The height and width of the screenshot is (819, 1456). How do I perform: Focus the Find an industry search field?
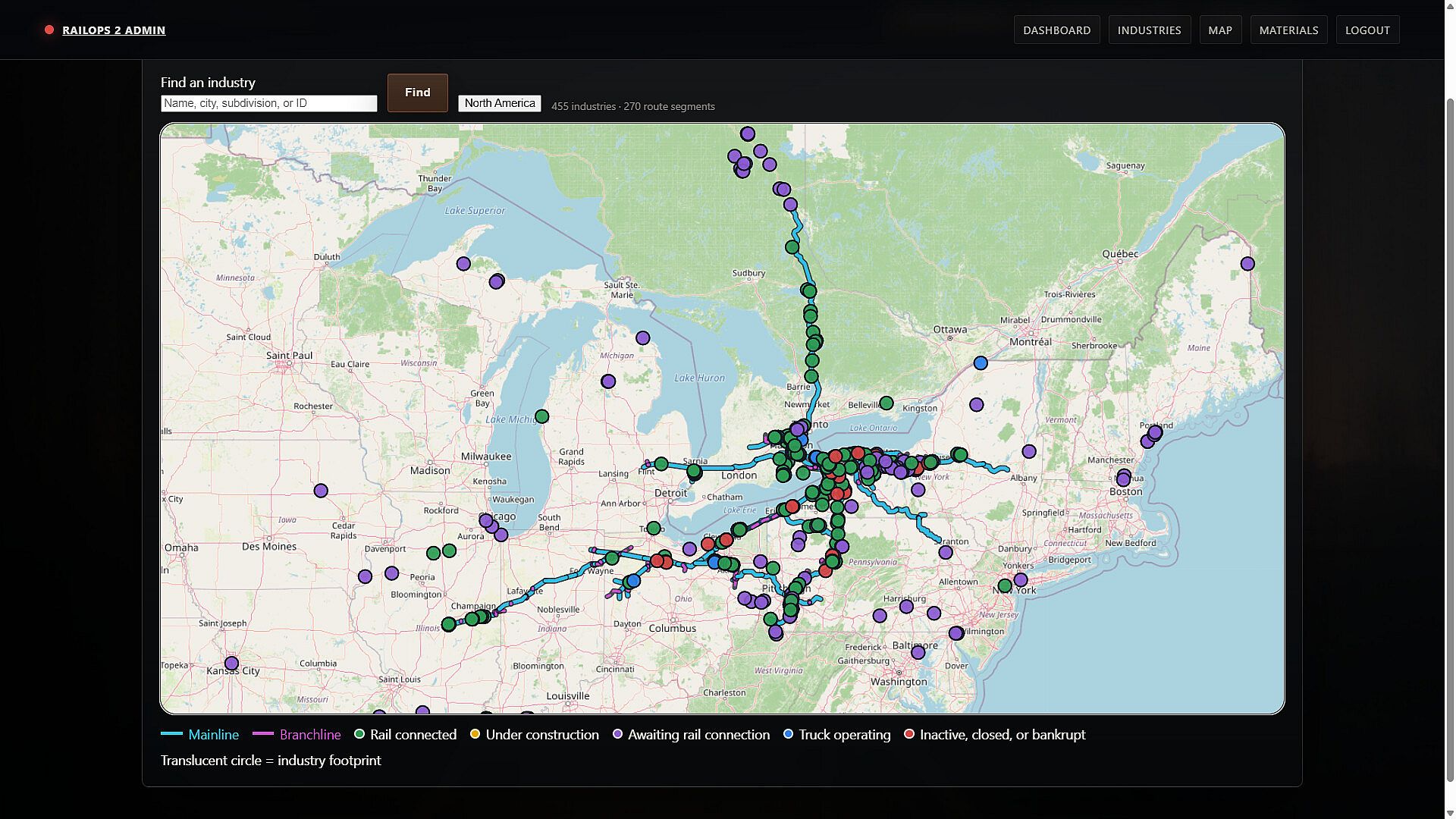[268, 103]
